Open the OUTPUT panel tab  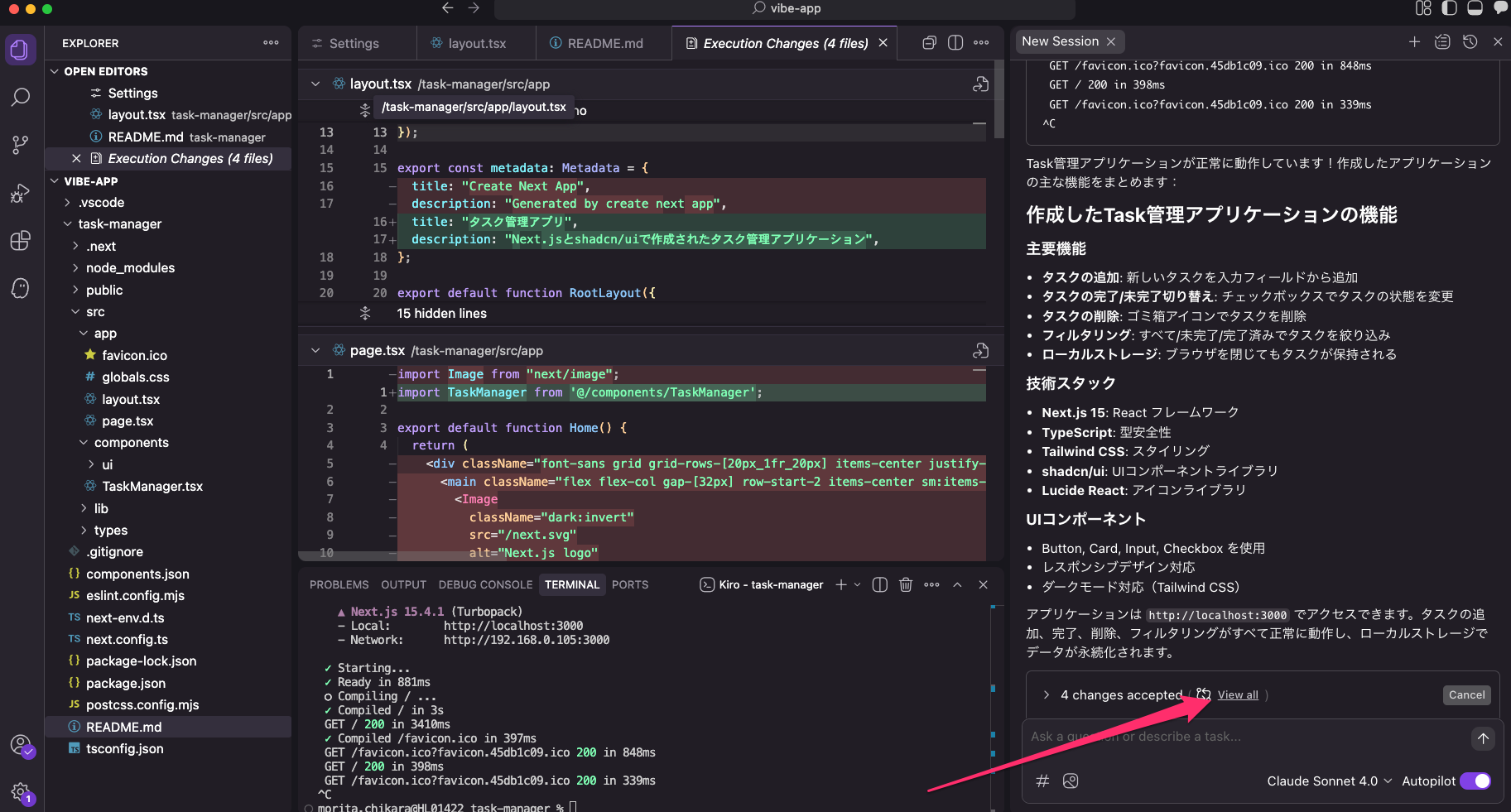pos(404,584)
